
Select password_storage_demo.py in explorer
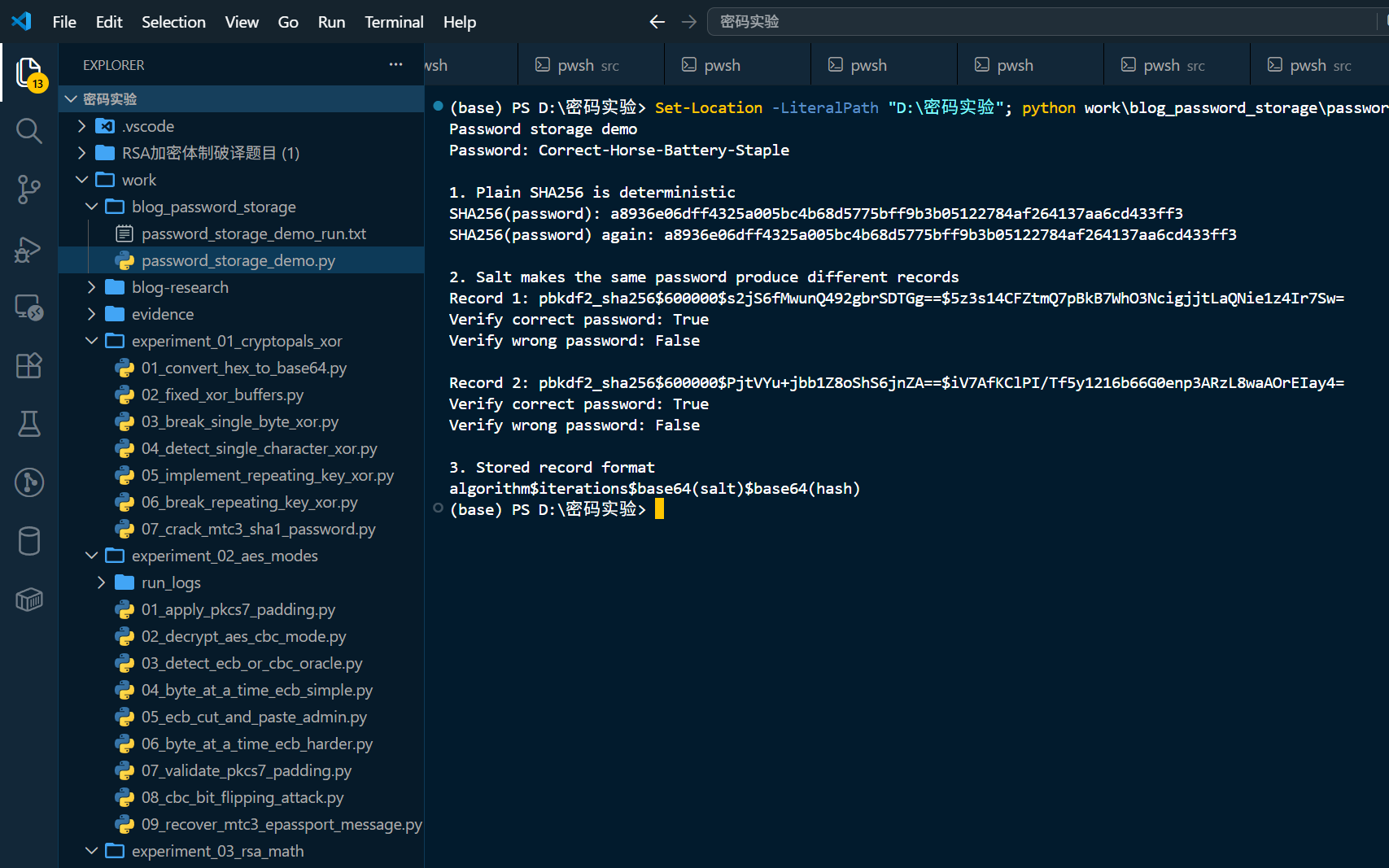click(242, 260)
